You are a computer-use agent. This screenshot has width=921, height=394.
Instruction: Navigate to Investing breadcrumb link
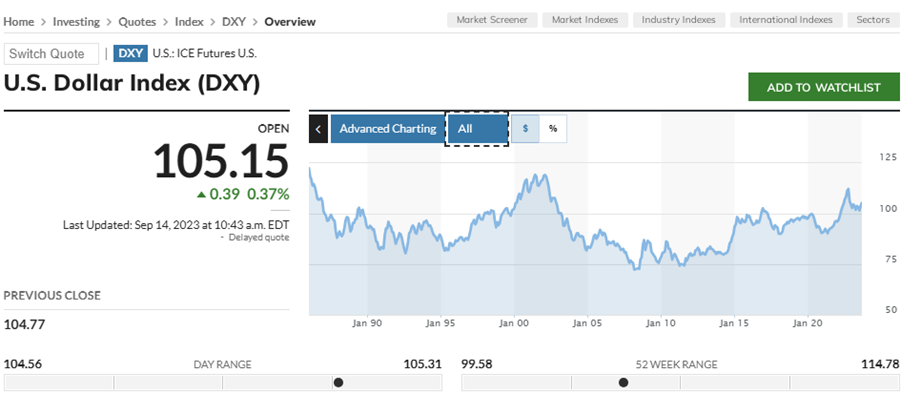(76, 22)
